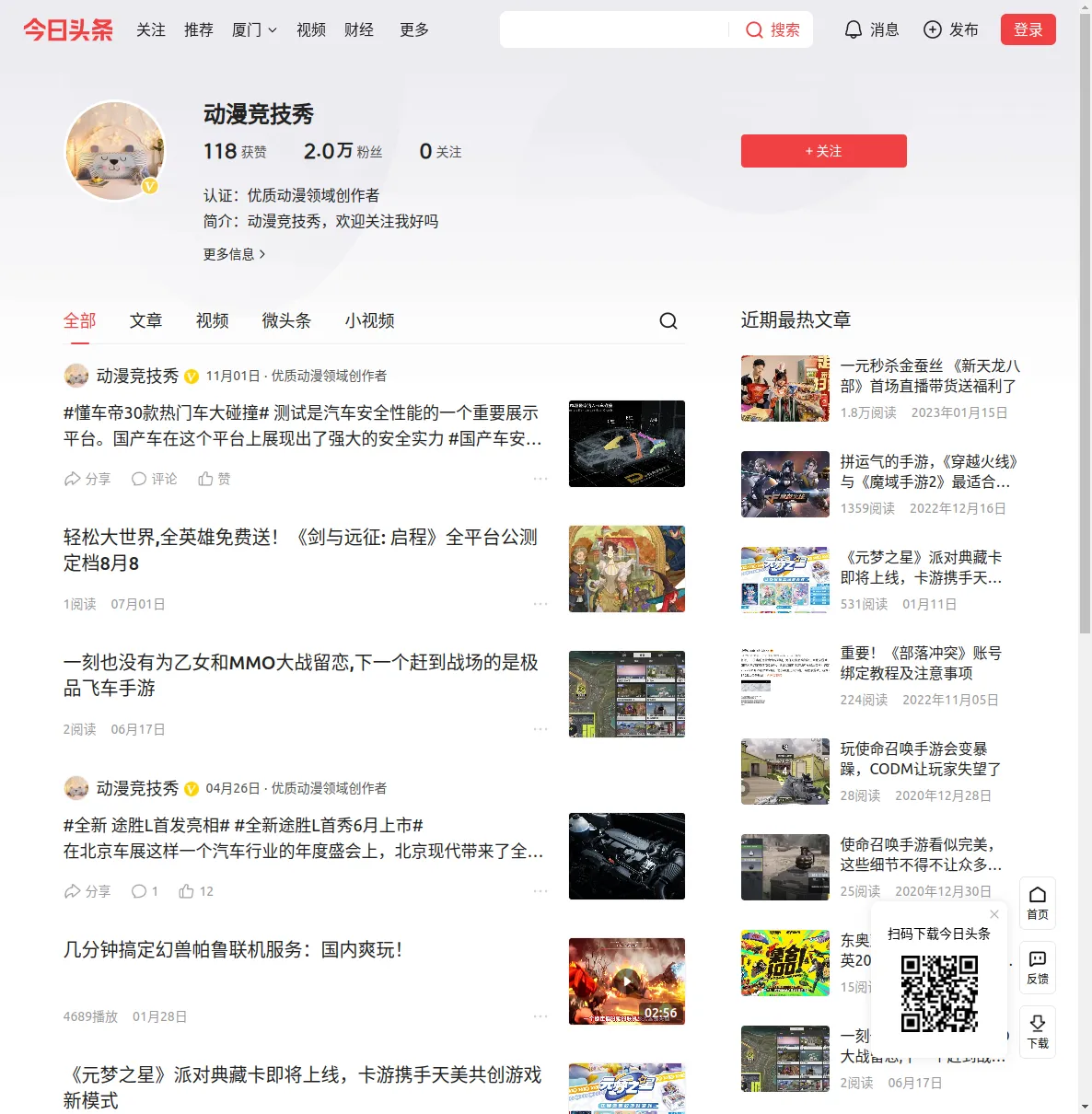Open 《元梦之星》派对典藏卡 feed article
1092x1114 pixels.
(302, 1087)
